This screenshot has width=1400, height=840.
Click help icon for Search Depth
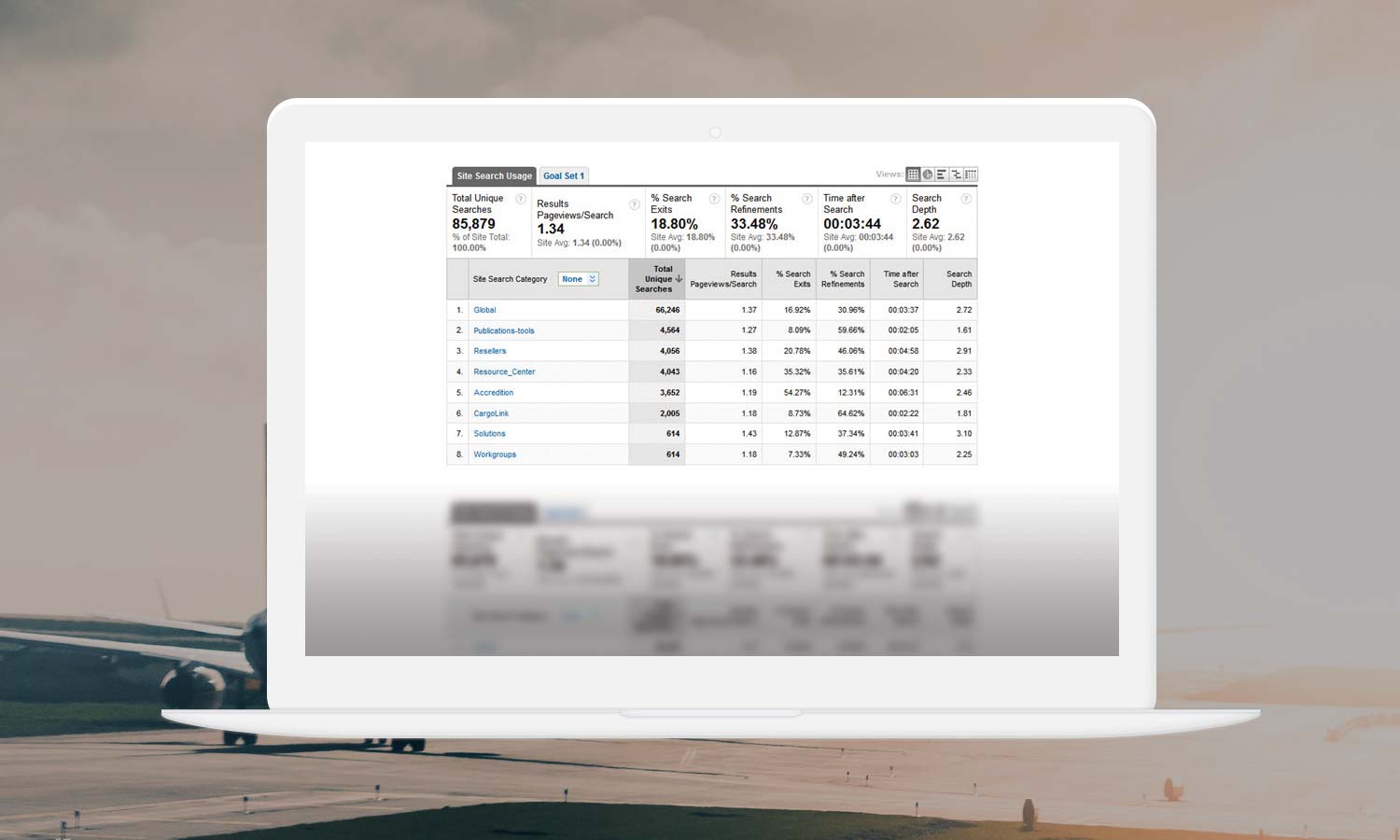(x=966, y=199)
